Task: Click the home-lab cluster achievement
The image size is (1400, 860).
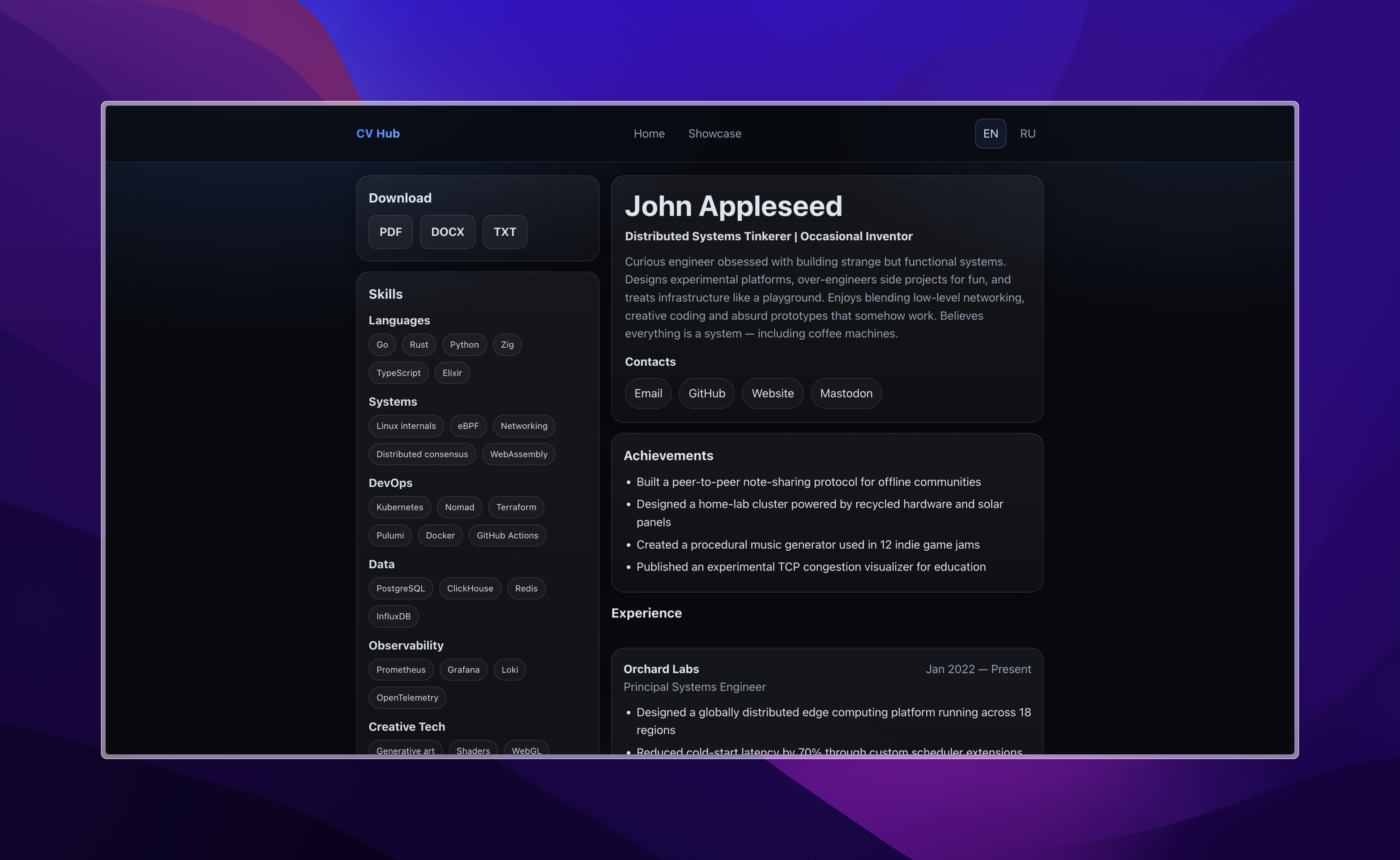Action: [820, 513]
